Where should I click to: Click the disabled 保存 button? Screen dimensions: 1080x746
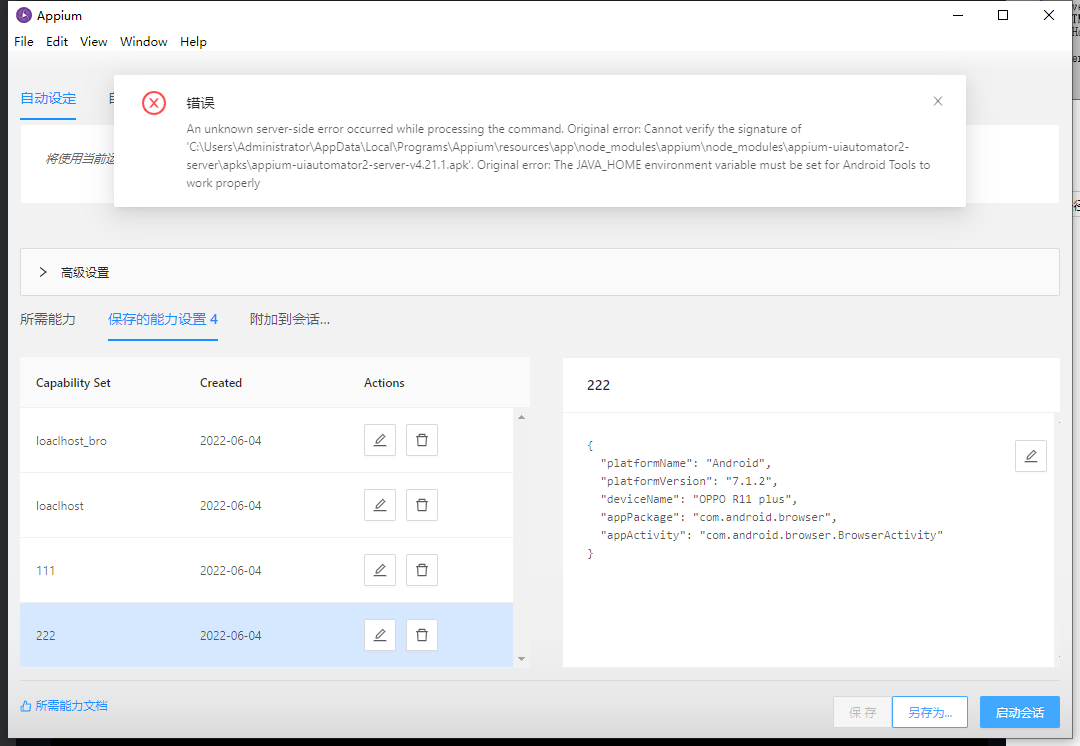tap(862, 712)
